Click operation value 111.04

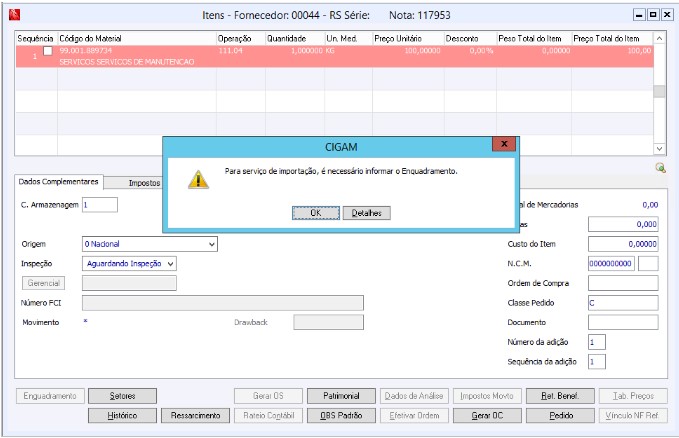click(230, 51)
